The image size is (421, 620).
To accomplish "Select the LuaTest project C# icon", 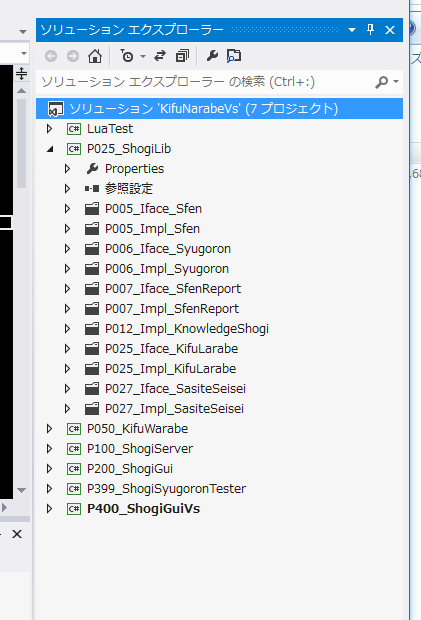I will [74, 129].
